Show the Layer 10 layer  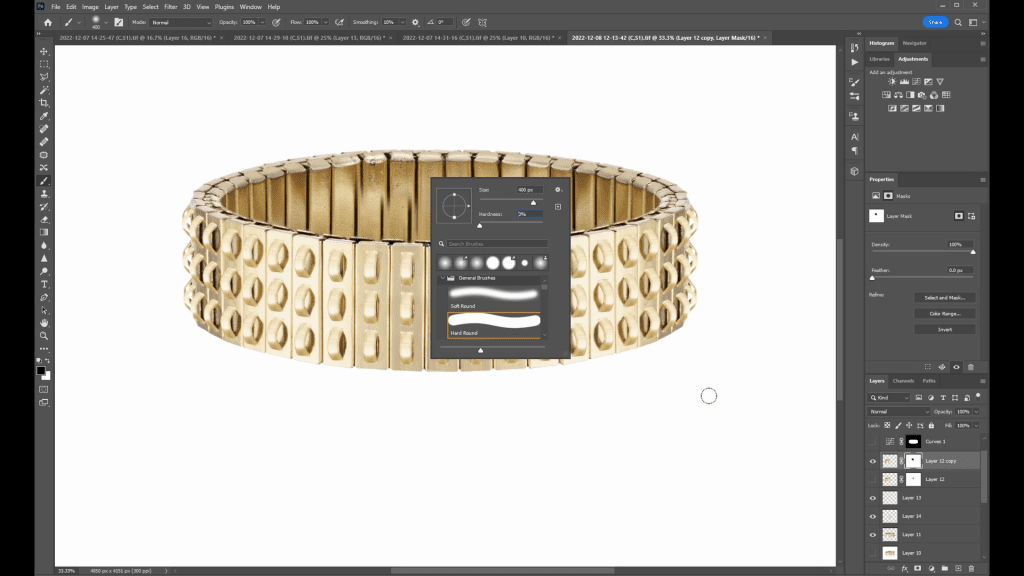coord(872,552)
